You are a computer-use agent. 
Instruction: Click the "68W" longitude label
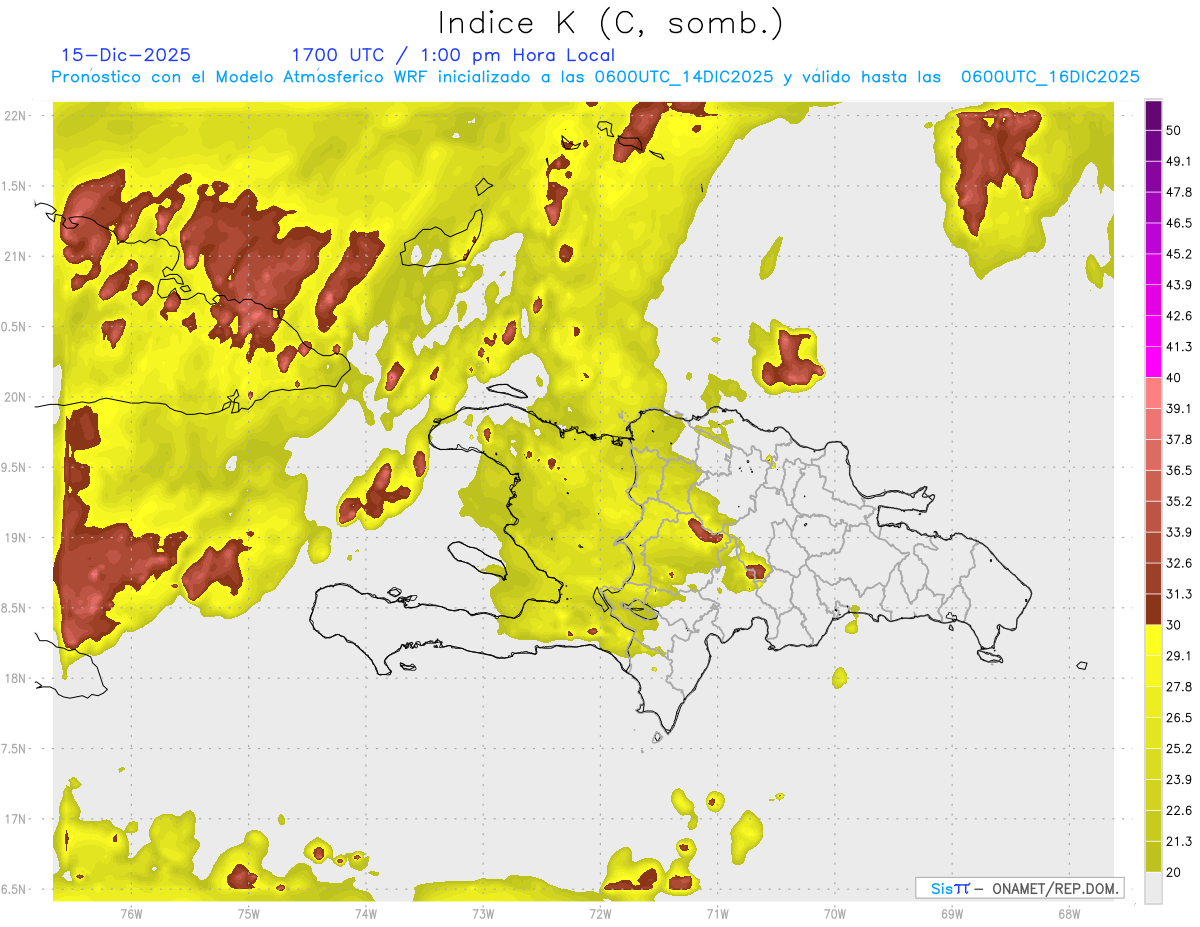(1069, 913)
